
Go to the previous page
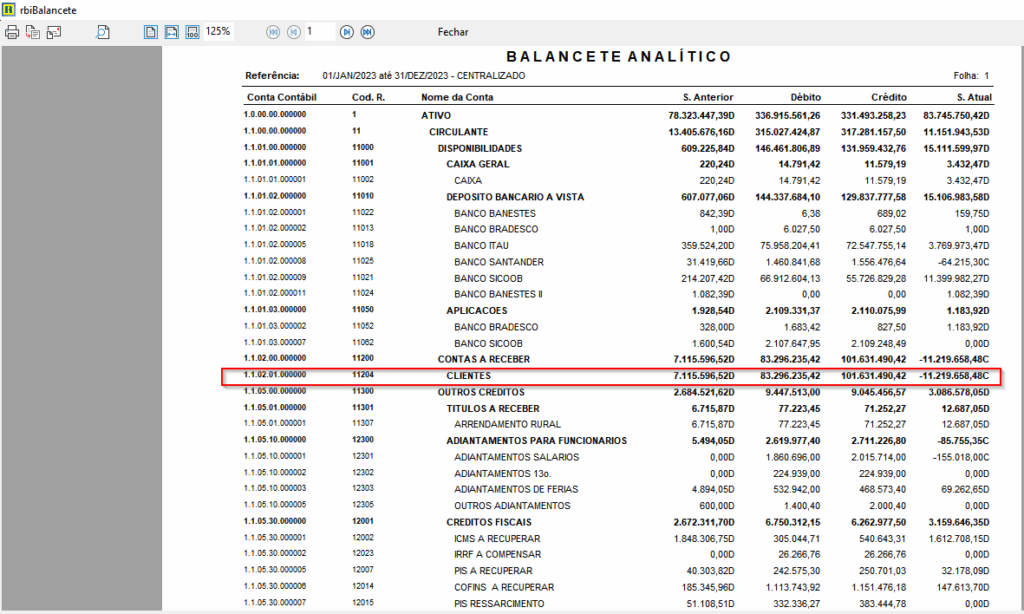293,32
